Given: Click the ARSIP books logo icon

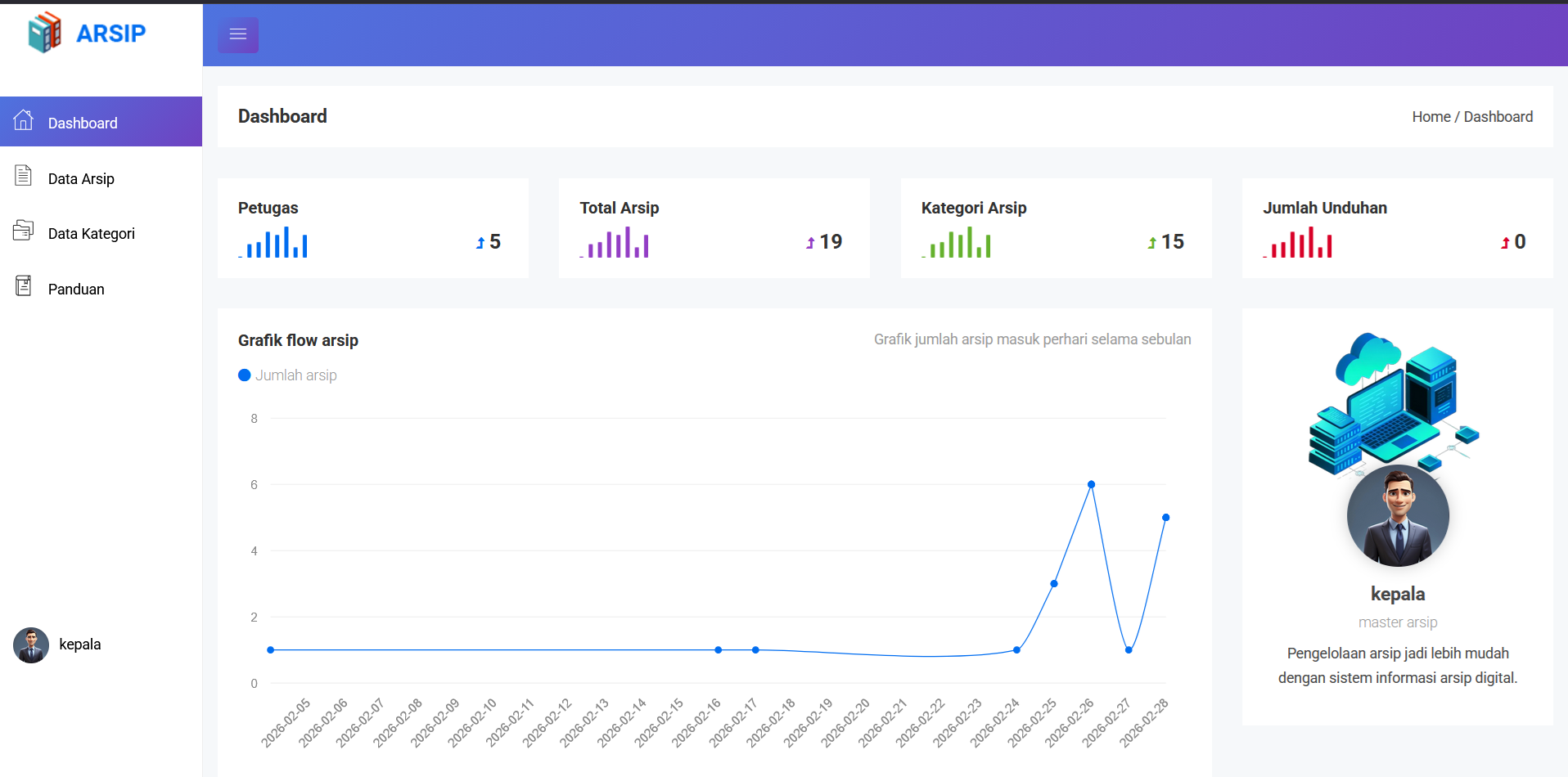Looking at the screenshot, I should 45,32.
